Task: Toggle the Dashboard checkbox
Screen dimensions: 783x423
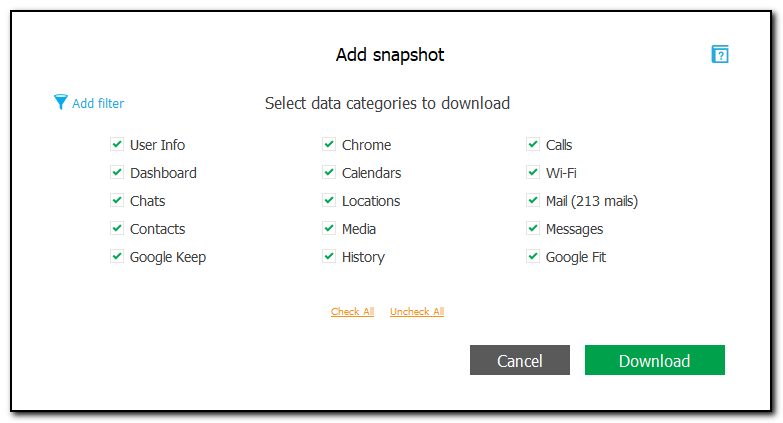Action: [117, 173]
